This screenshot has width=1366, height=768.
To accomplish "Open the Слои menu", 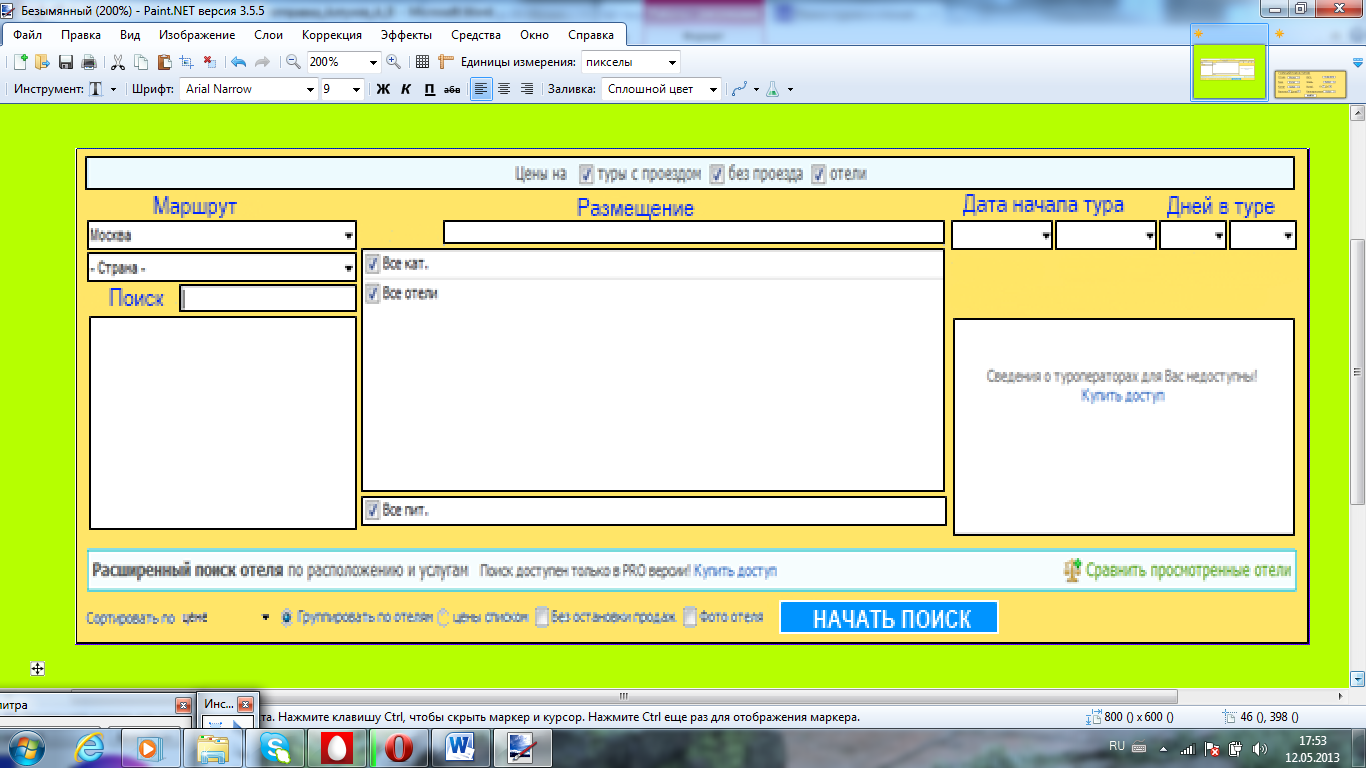I will pos(269,35).
